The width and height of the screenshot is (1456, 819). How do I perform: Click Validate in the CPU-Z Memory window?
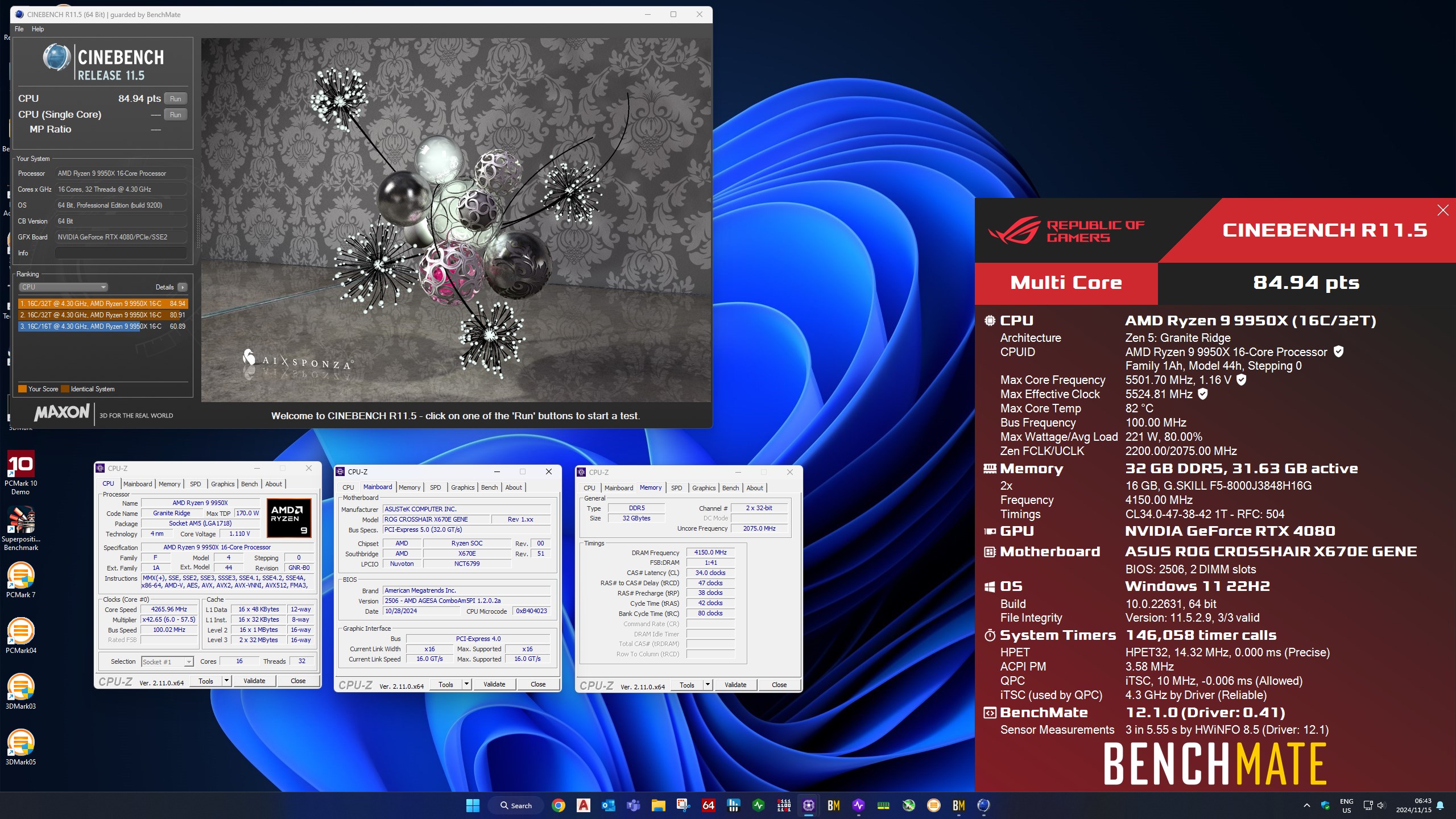point(735,685)
